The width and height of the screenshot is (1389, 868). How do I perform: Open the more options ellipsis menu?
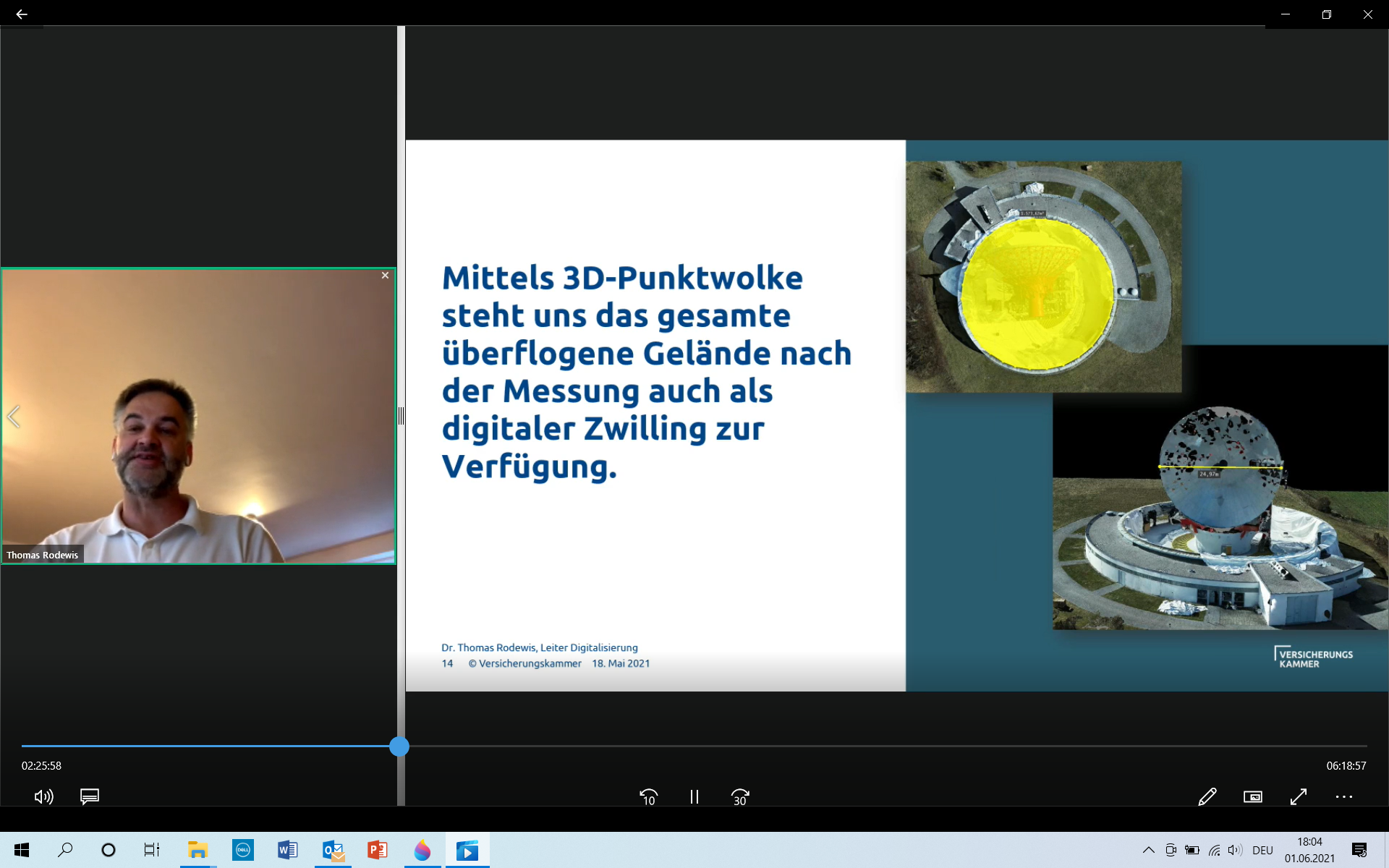[x=1344, y=796]
